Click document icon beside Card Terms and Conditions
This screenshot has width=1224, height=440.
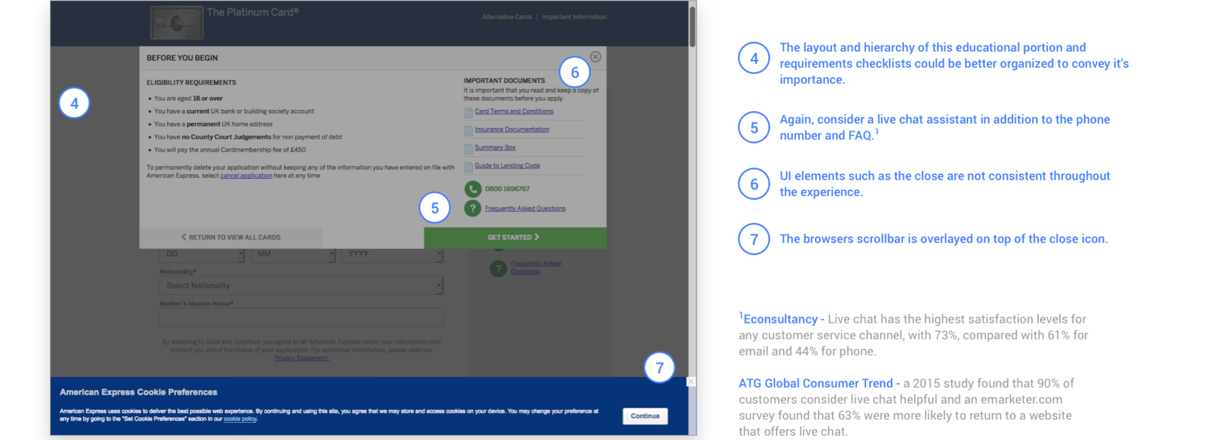pyautogui.click(x=468, y=112)
